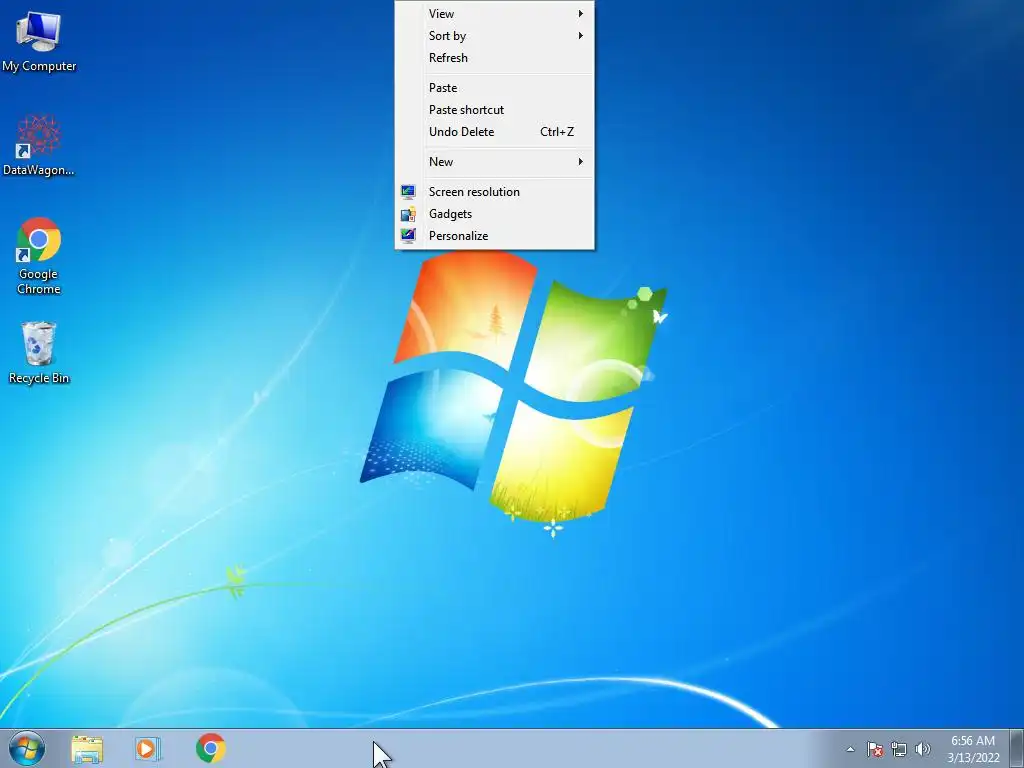The width and height of the screenshot is (1024, 768).
Task: Choose Paste in the context menu
Action: 494,88
